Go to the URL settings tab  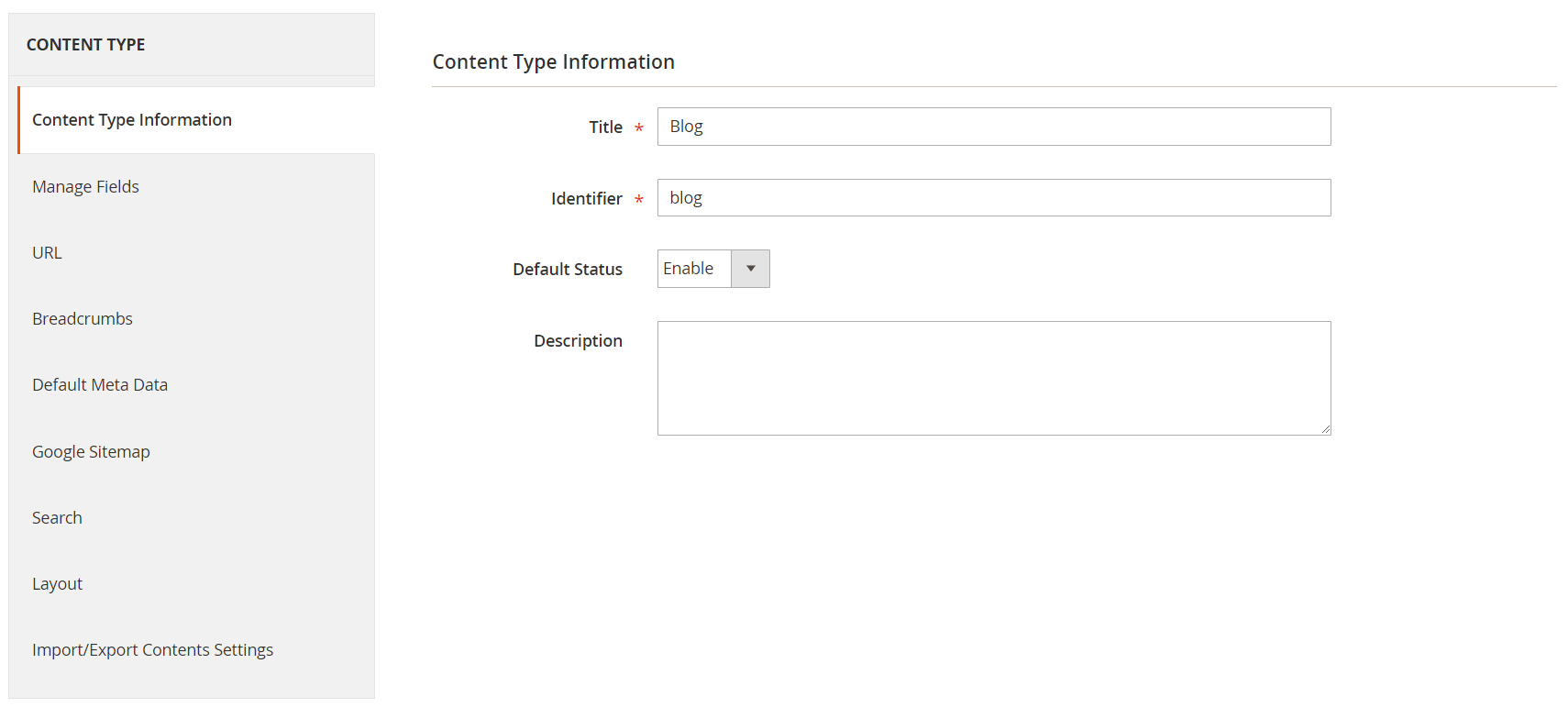coord(47,253)
